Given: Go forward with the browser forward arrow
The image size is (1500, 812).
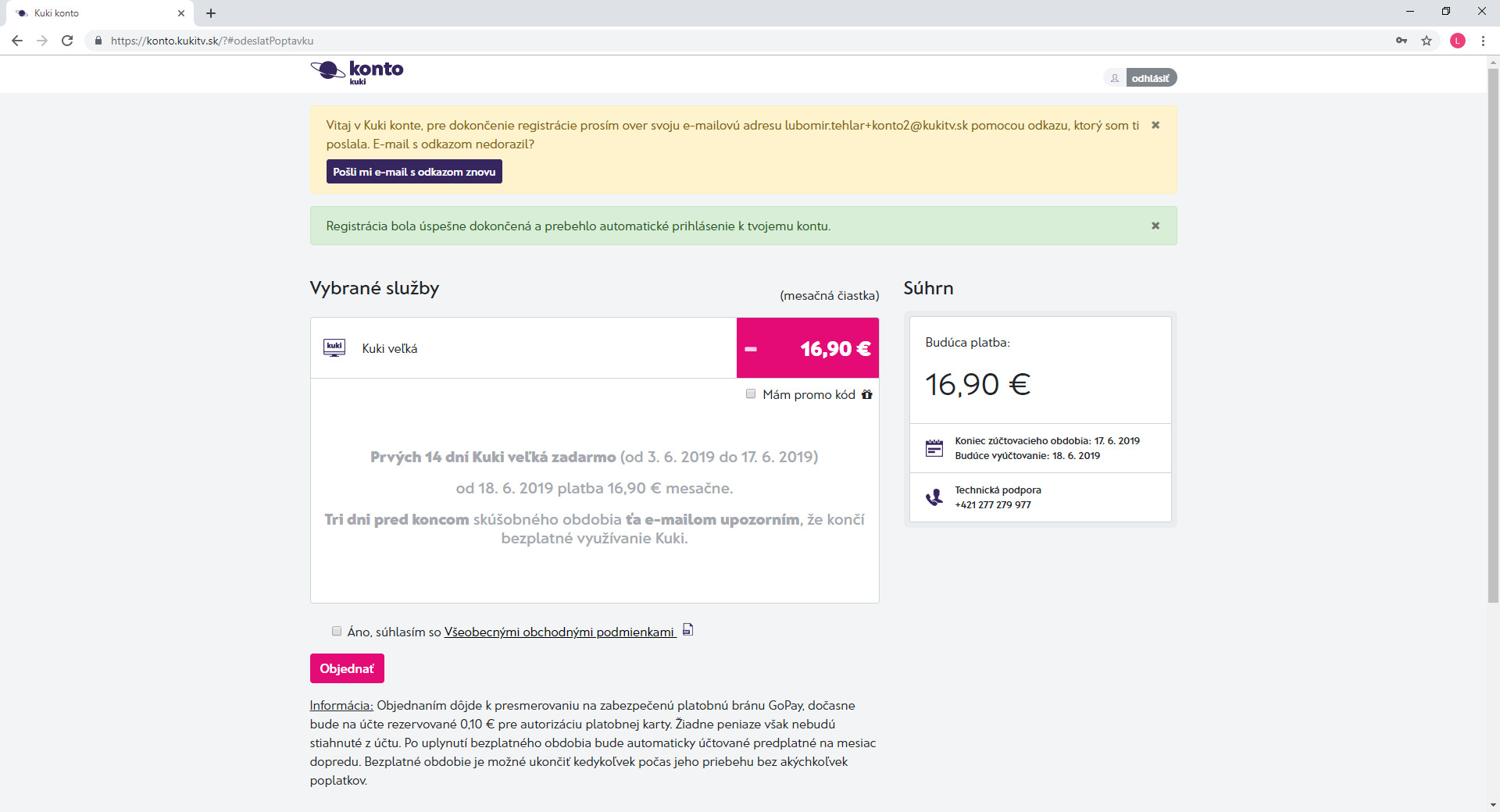Looking at the screenshot, I should pos(42,41).
